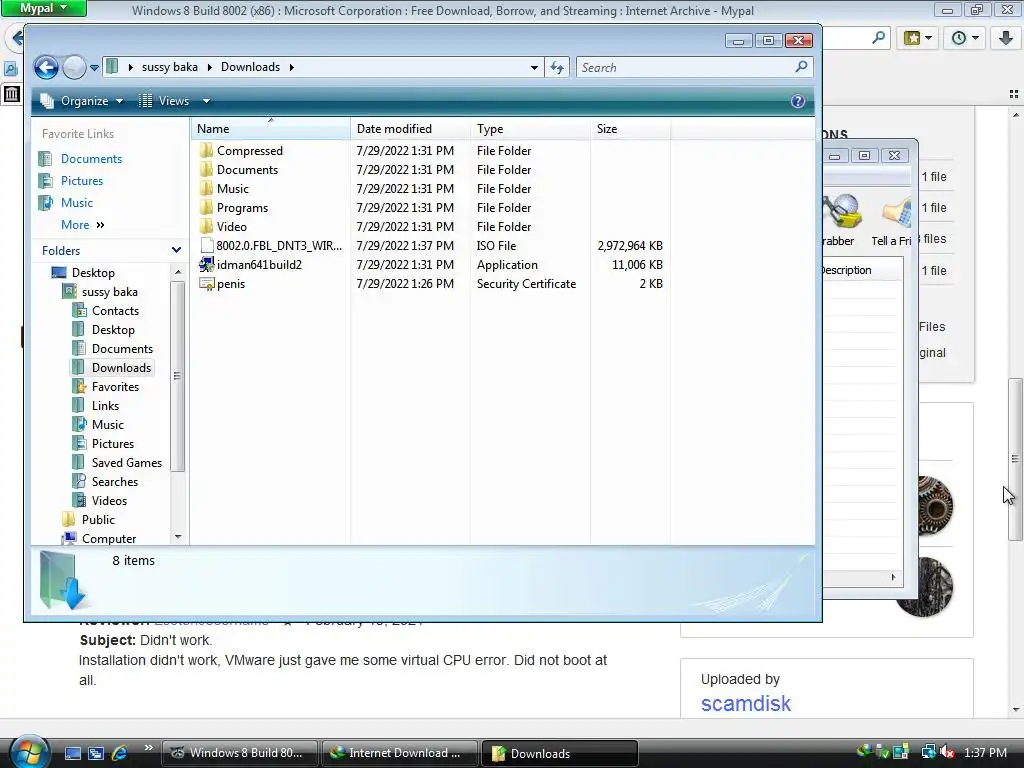
Task: Click the volume muted tray icon
Action: pos(947,753)
